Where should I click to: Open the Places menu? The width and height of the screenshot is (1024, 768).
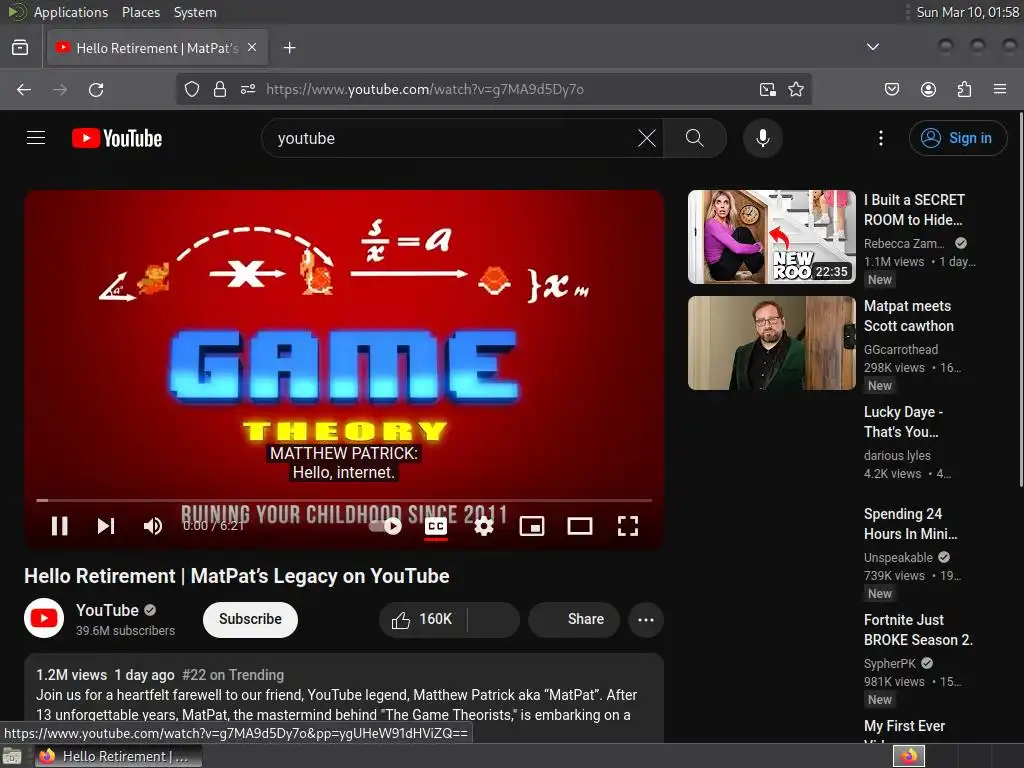(x=141, y=12)
